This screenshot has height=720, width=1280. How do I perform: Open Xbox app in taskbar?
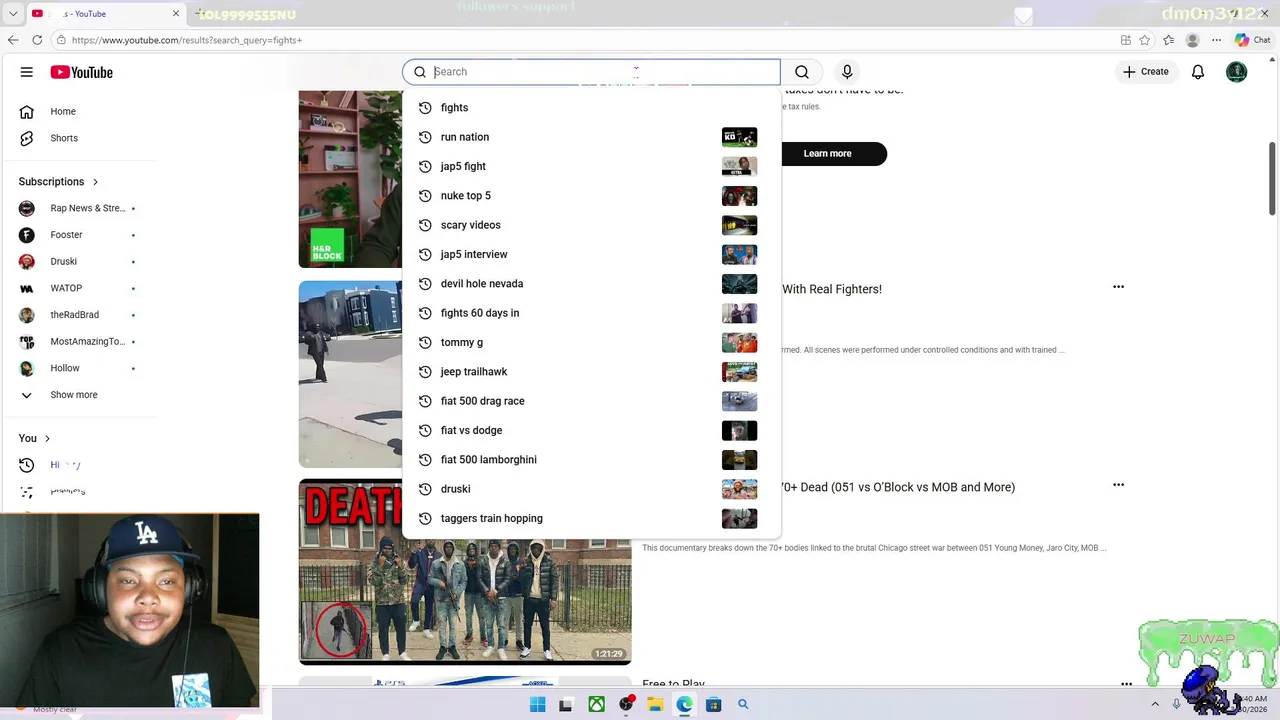pos(597,704)
